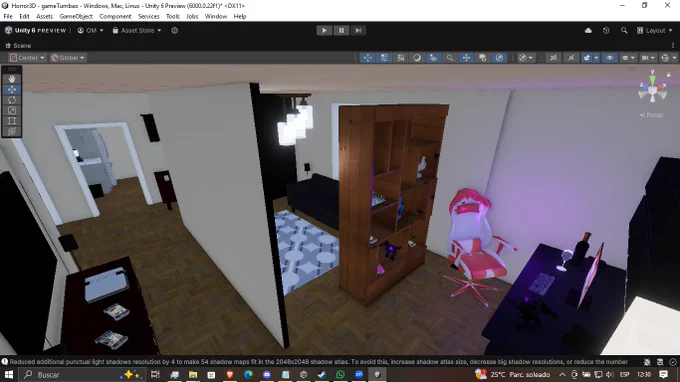The width and height of the screenshot is (680, 382).
Task: Toggle scene effects rendering icon
Action: click(x=587, y=58)
